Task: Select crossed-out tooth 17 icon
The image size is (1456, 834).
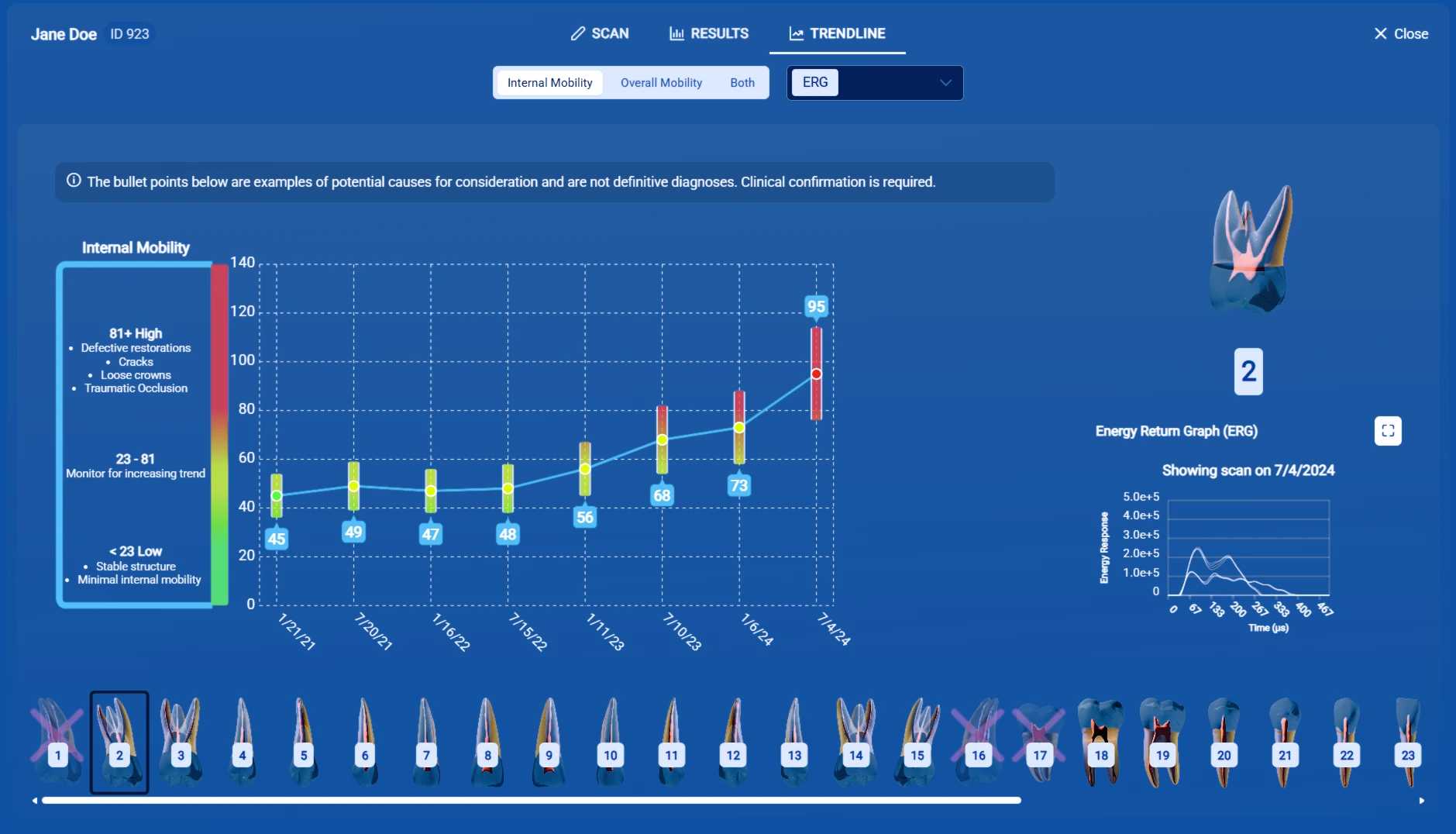Action: [x=1039, y=742]
